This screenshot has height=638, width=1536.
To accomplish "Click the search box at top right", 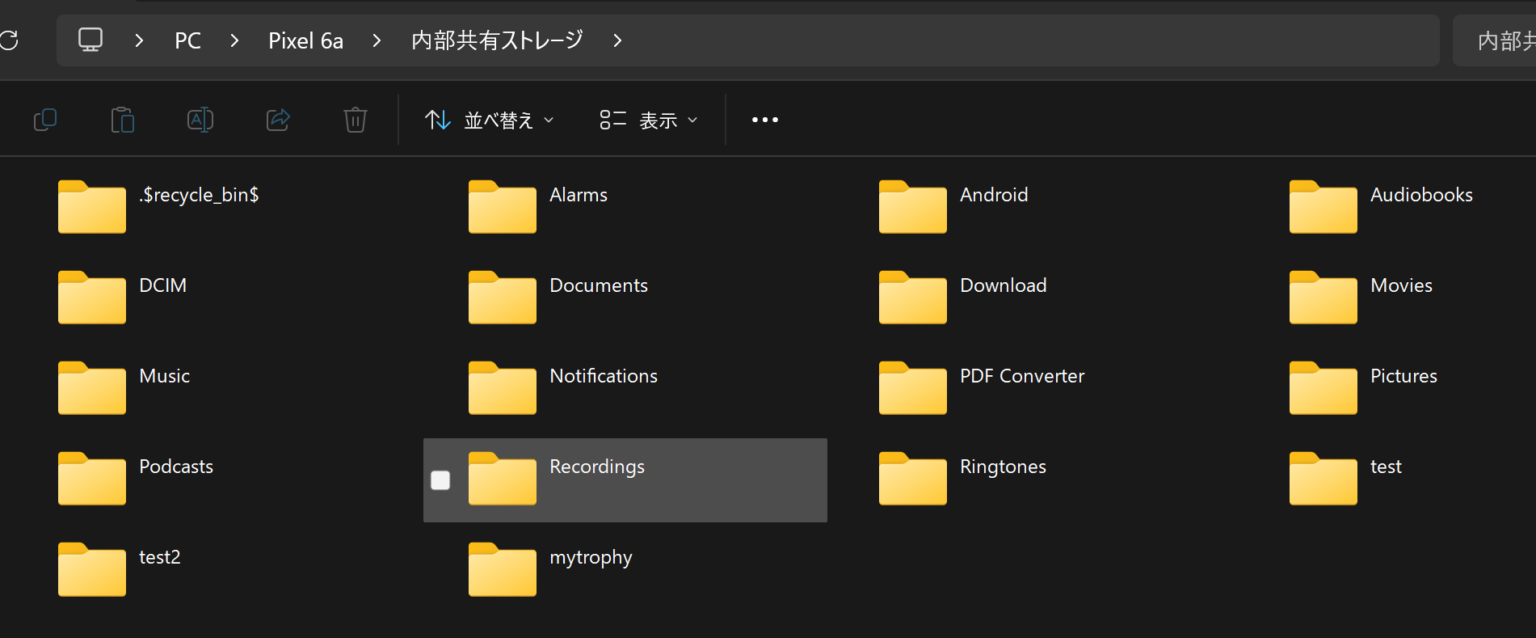I will [x=1500, y=41].
